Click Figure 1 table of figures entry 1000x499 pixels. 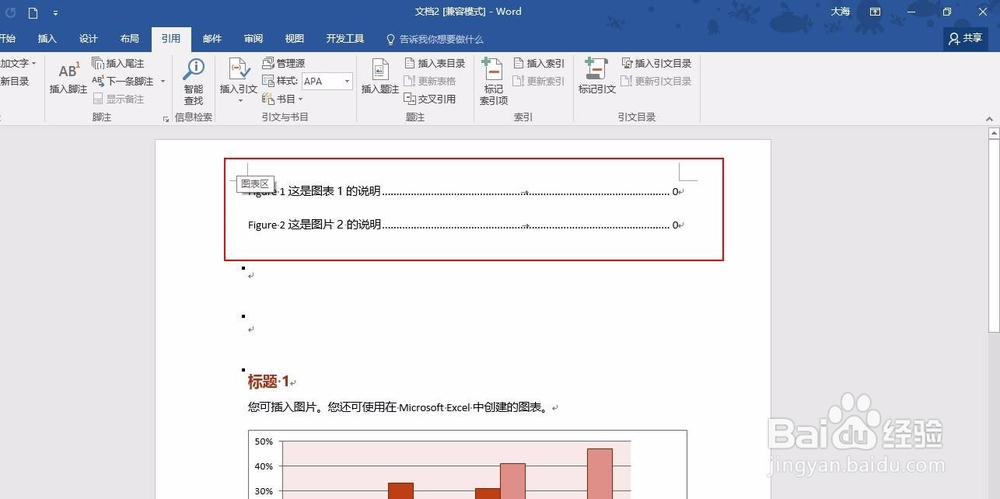[x=466, y=191]
